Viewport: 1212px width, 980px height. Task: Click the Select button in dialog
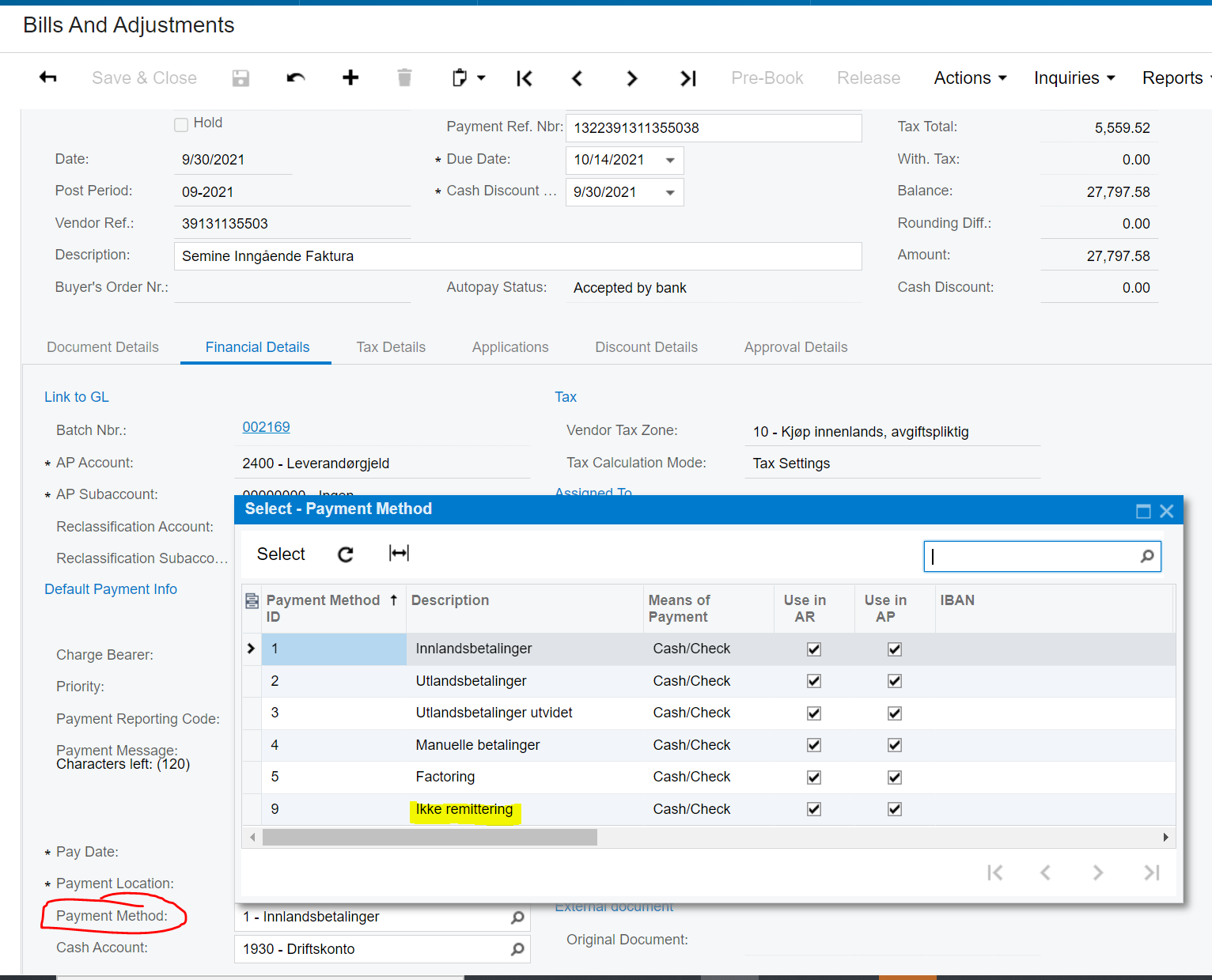pos(281,554)
